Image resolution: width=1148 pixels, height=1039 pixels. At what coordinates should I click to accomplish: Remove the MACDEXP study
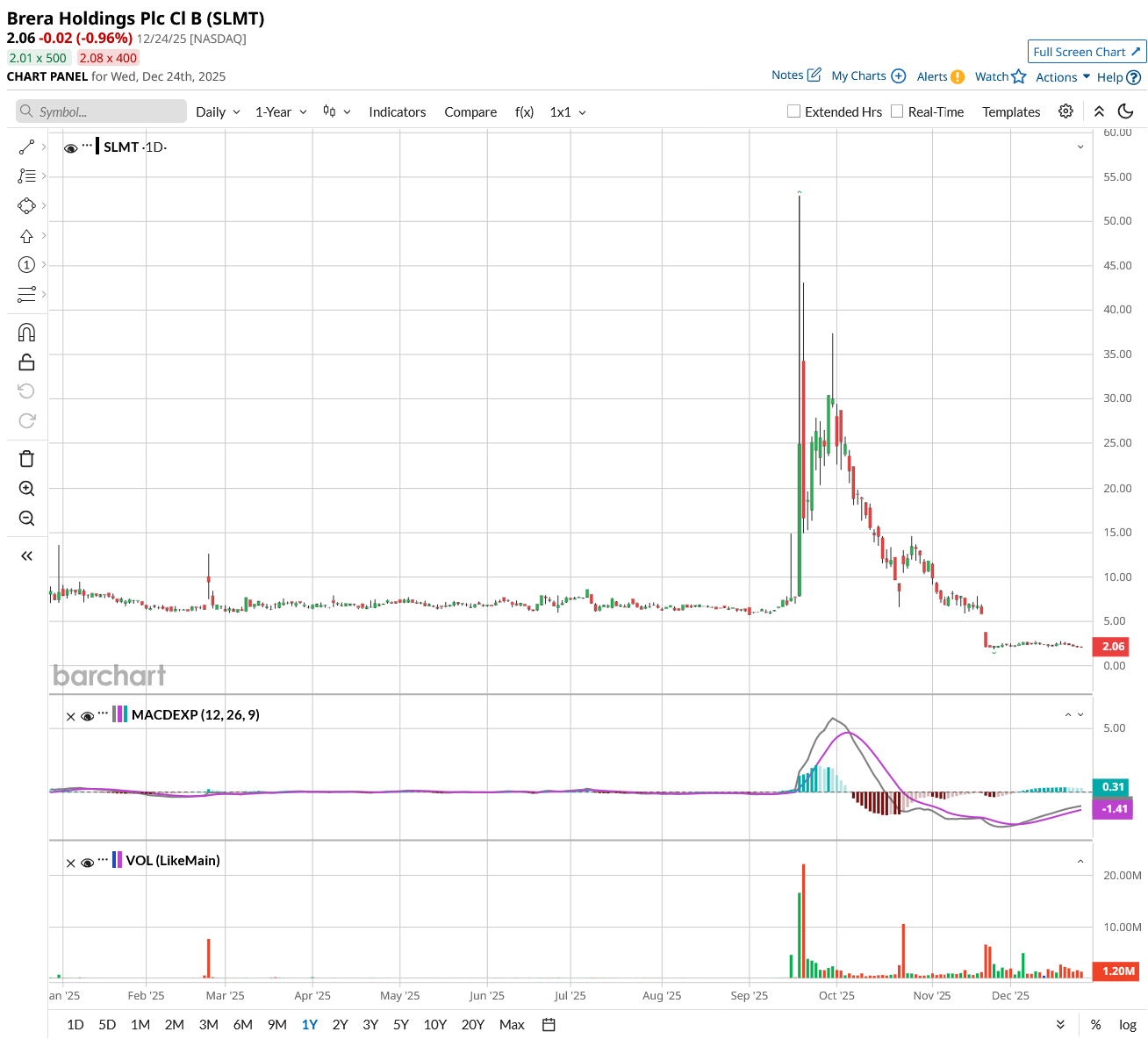(x=71, y=716)
